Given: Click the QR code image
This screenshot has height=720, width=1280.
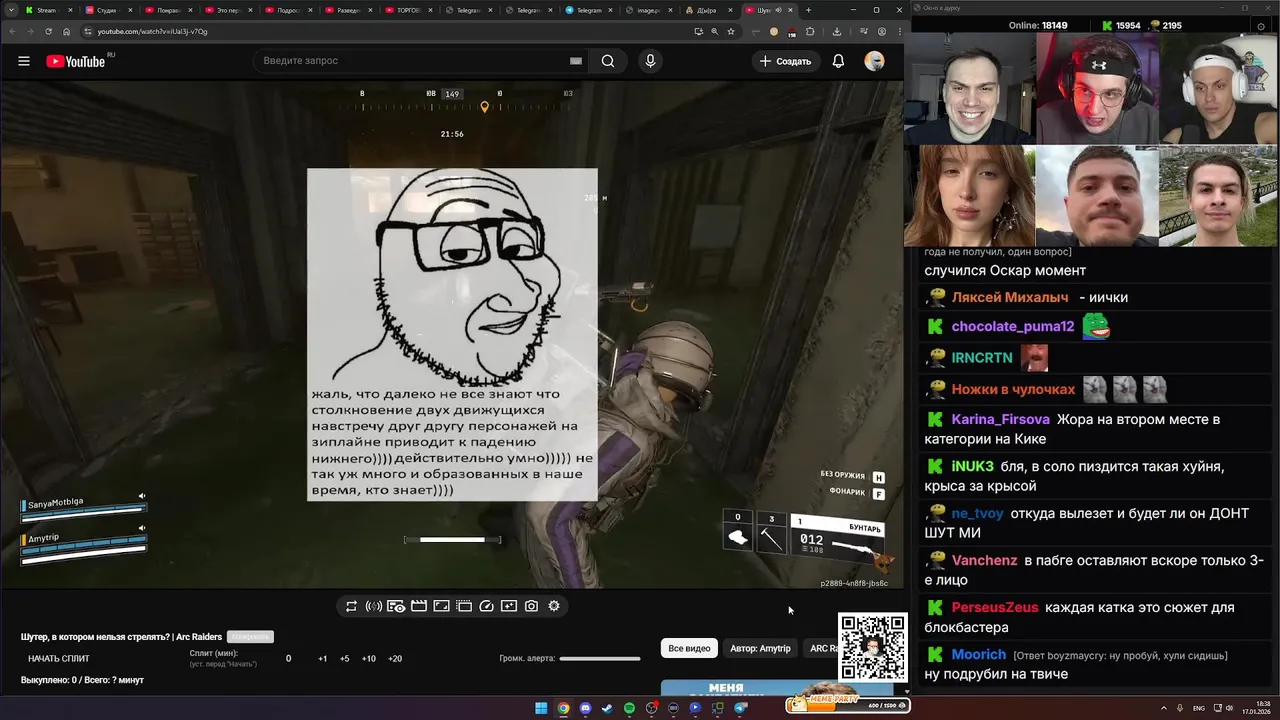Looking at the screenshot, I should pyautogui.click(x=873, y=648).
